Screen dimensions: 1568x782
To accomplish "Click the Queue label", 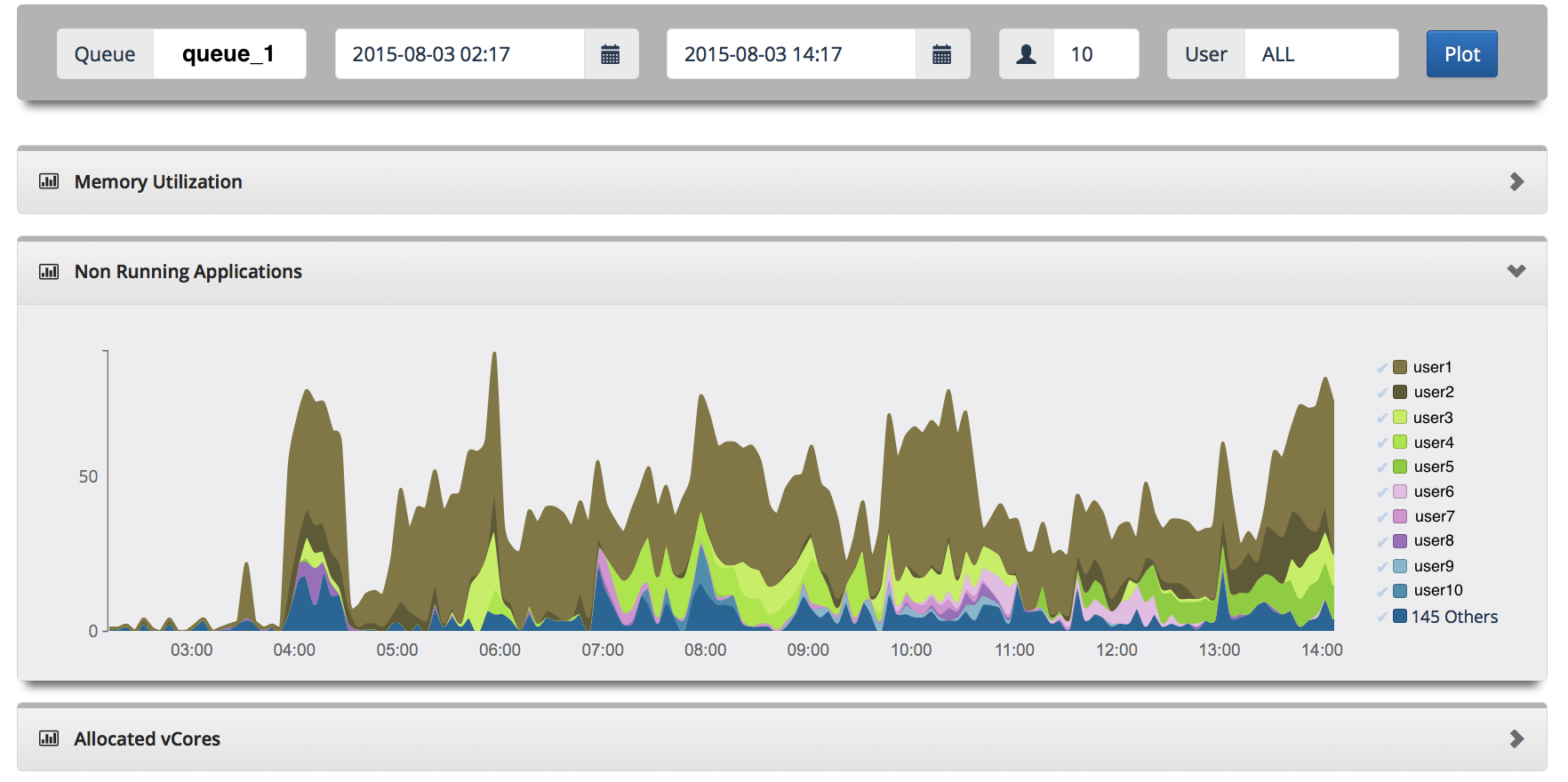I will (105, 54).
